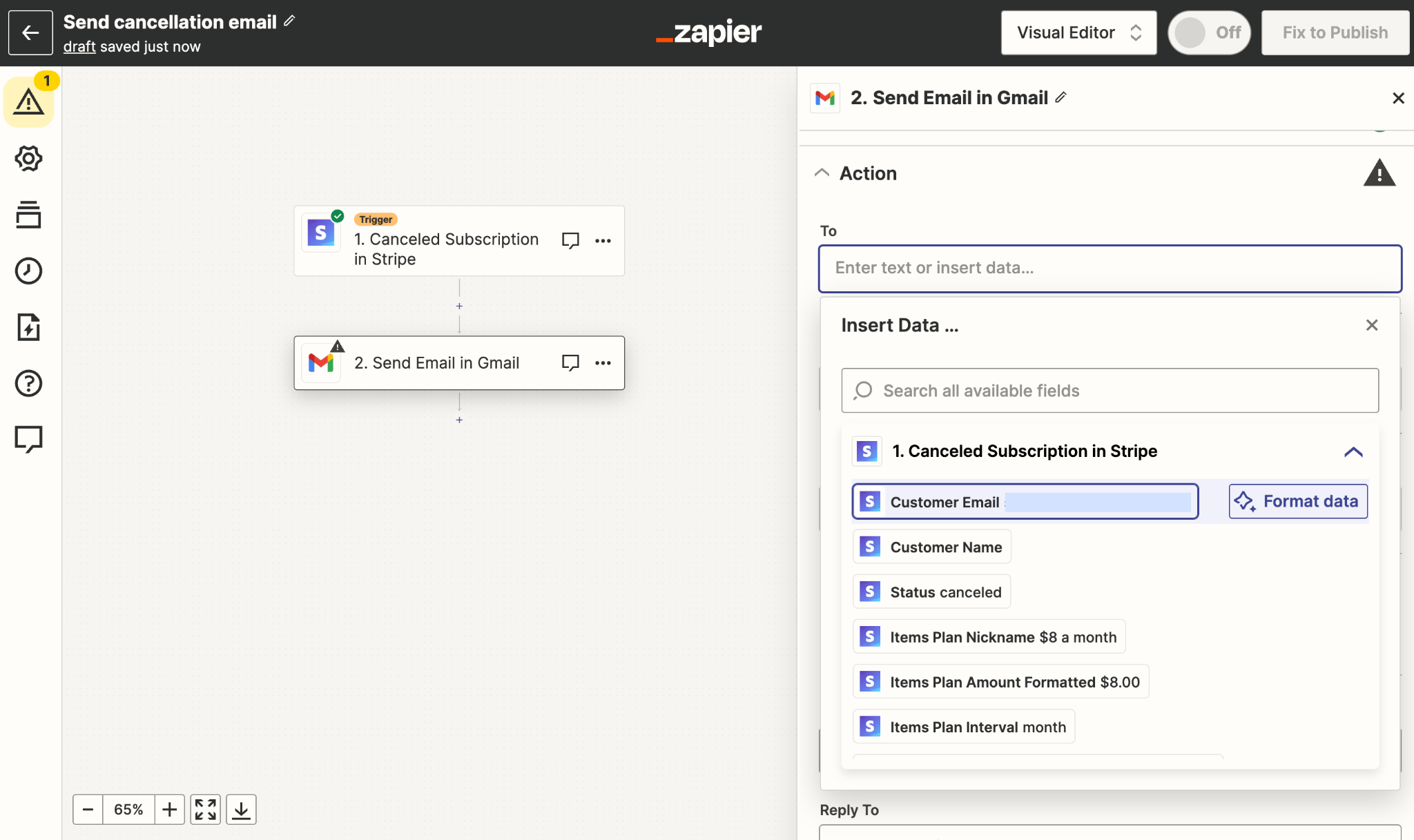Open help question mark icon
Viewport: 1414px width, 840px height.
[28, 383]
